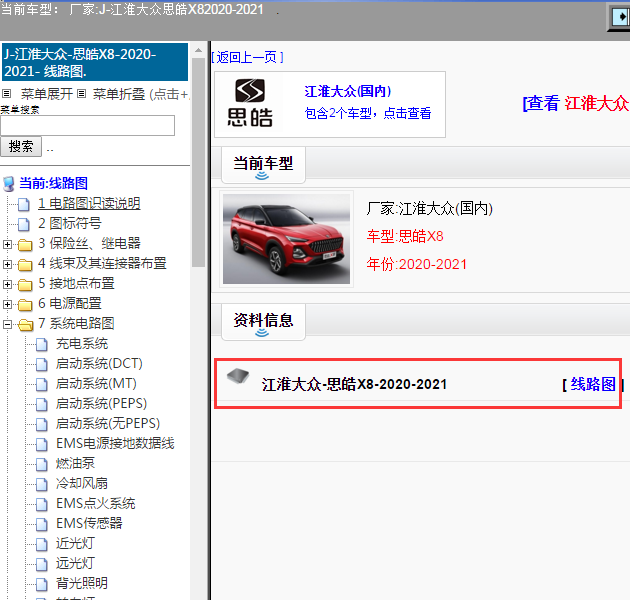The width and height of the screenshot is (630, 600).
Task: Click page icon beside 远光灯
Action: coord(41,564)
